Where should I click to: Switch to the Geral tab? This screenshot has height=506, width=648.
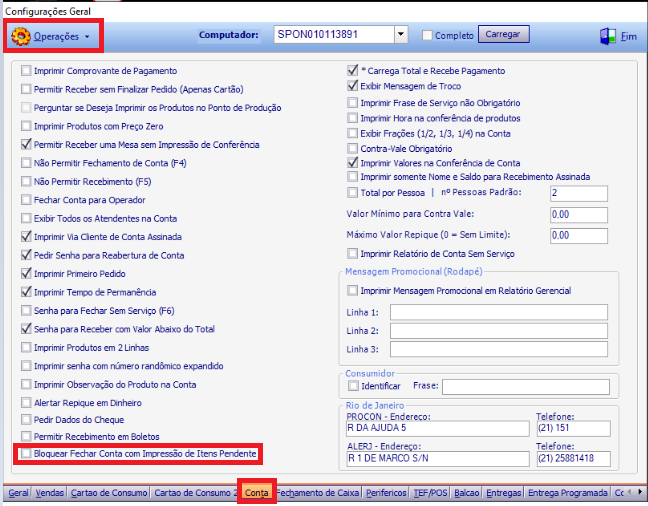(18, 493)
